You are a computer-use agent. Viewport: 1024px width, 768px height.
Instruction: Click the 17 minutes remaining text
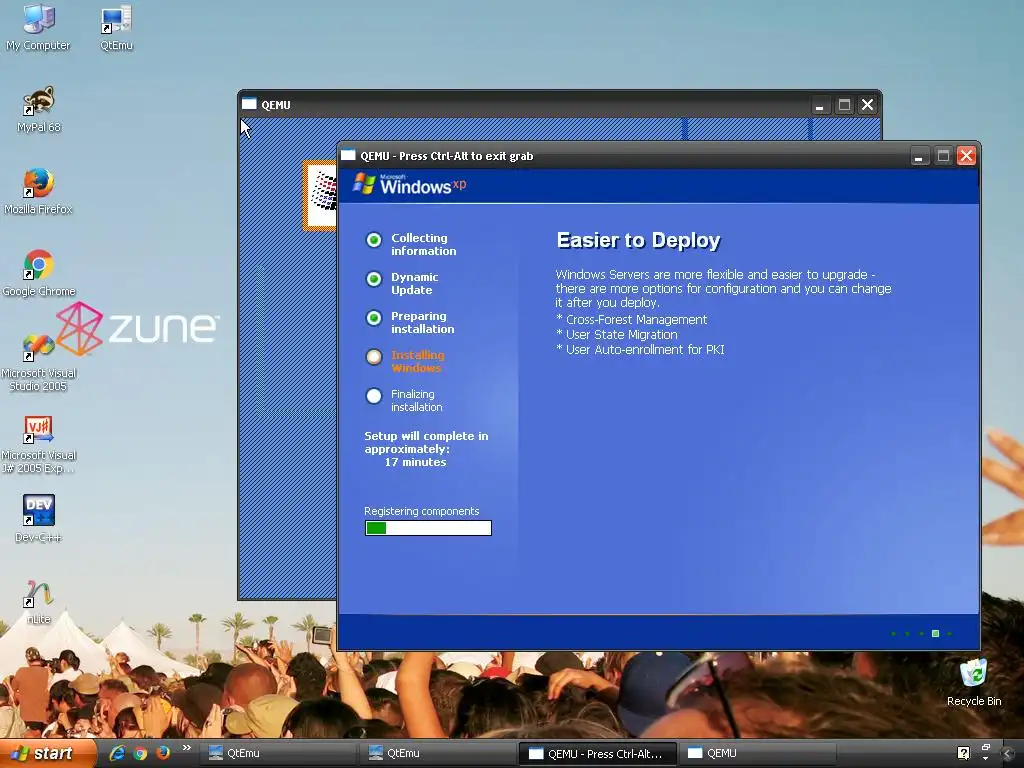(415, 462)
